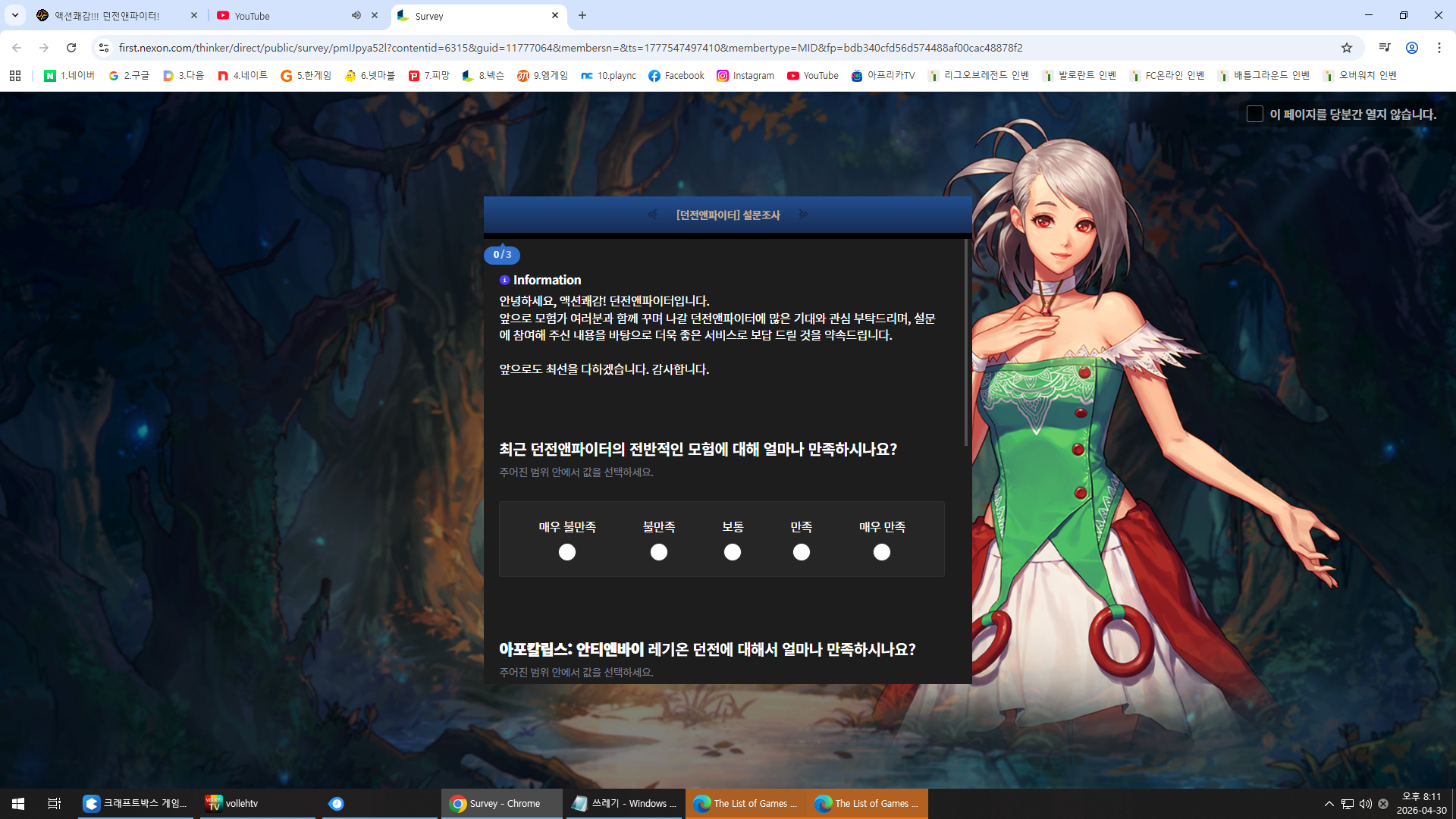
Task: Switch to the 던전앤파이터 tab
Action: [x=106, y=15]
